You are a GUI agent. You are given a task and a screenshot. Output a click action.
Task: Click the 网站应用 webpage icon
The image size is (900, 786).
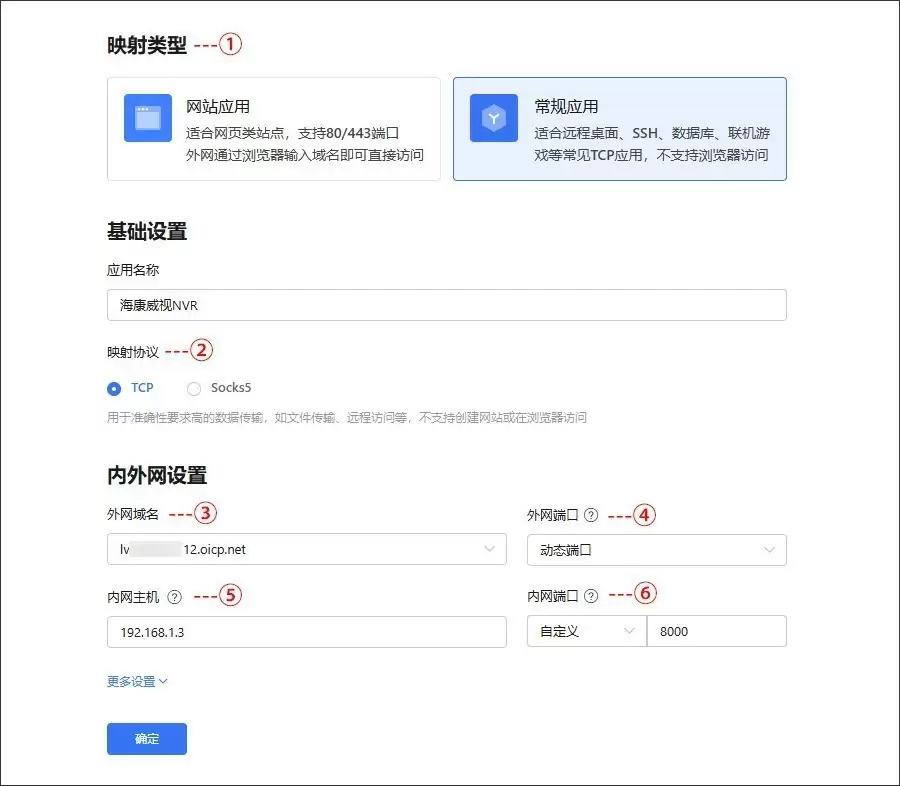[146, 118]
